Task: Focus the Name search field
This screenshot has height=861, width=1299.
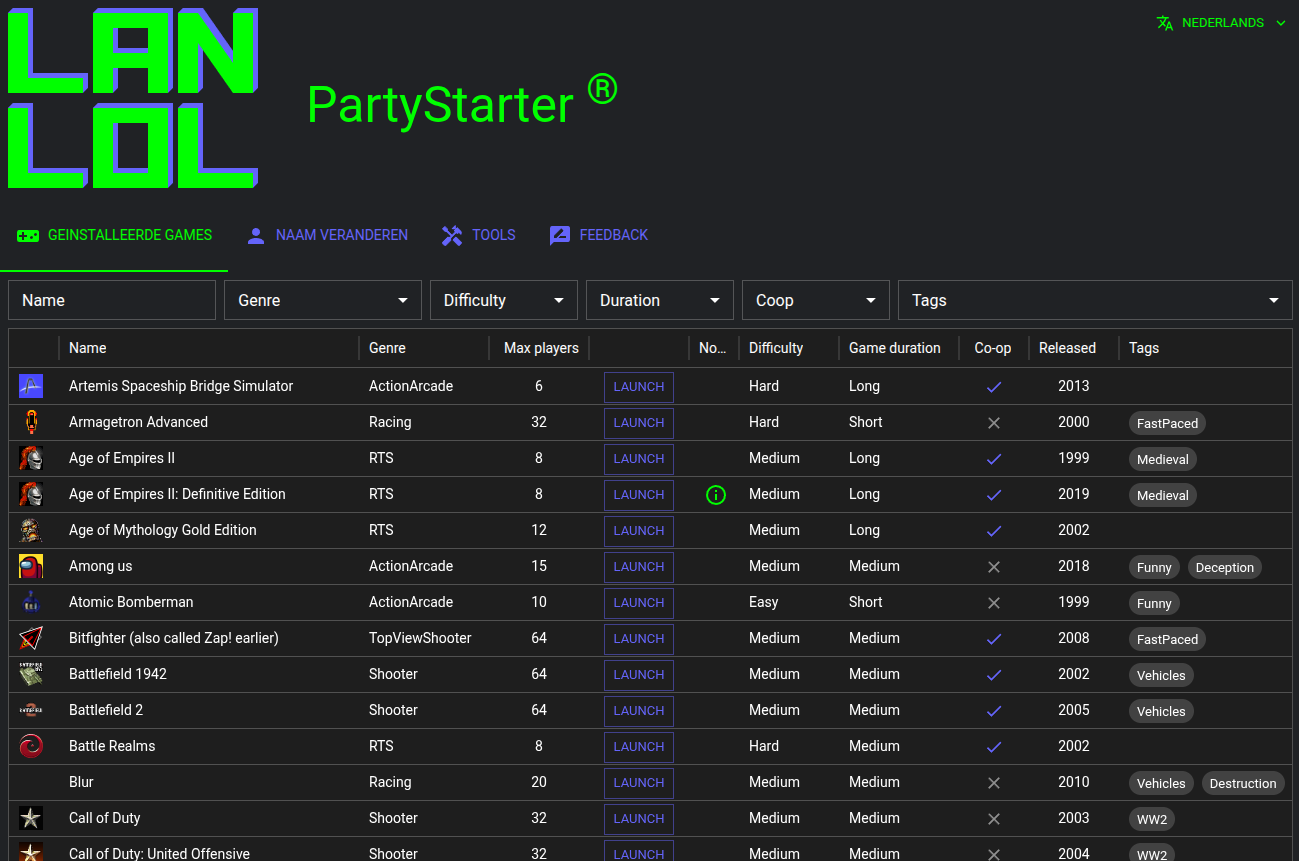Action: click(112, 300)
